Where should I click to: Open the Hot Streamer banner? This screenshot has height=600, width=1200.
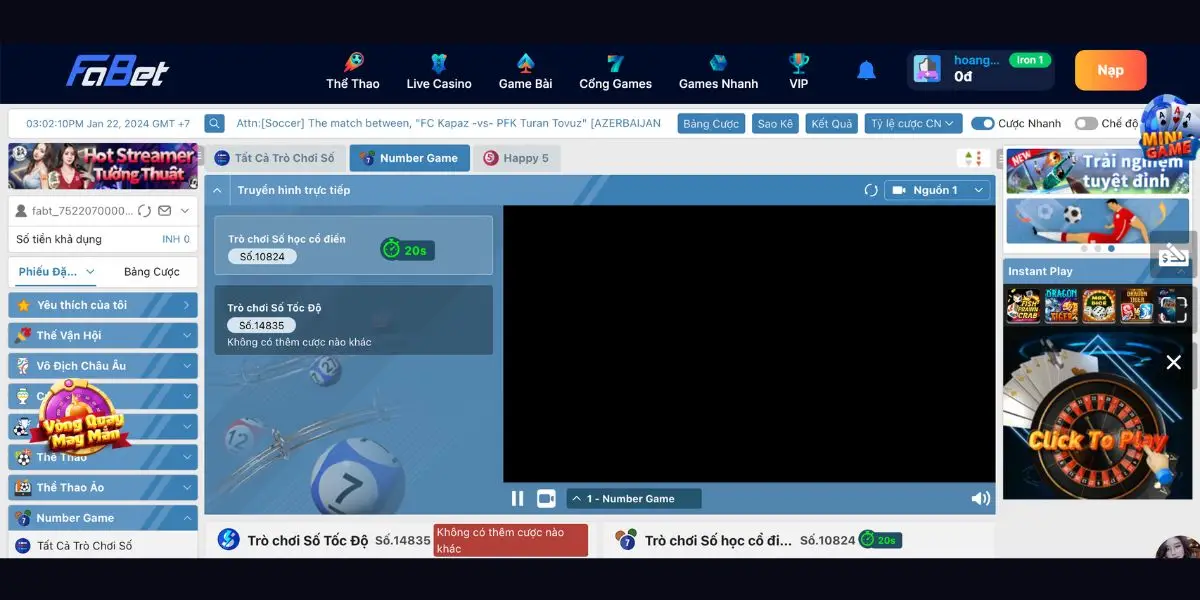(103, 165)
